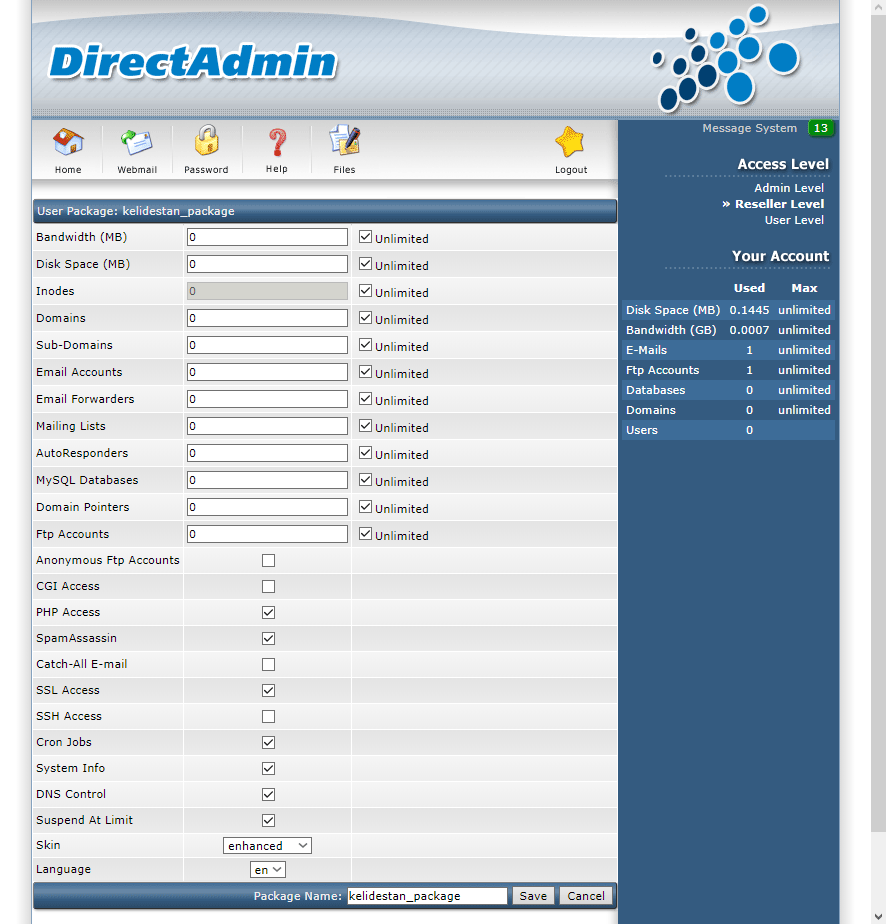The image size is (886, 924).
Task: Open the Password lock icon
Action: pyautogui.click(x=207, y=140)
